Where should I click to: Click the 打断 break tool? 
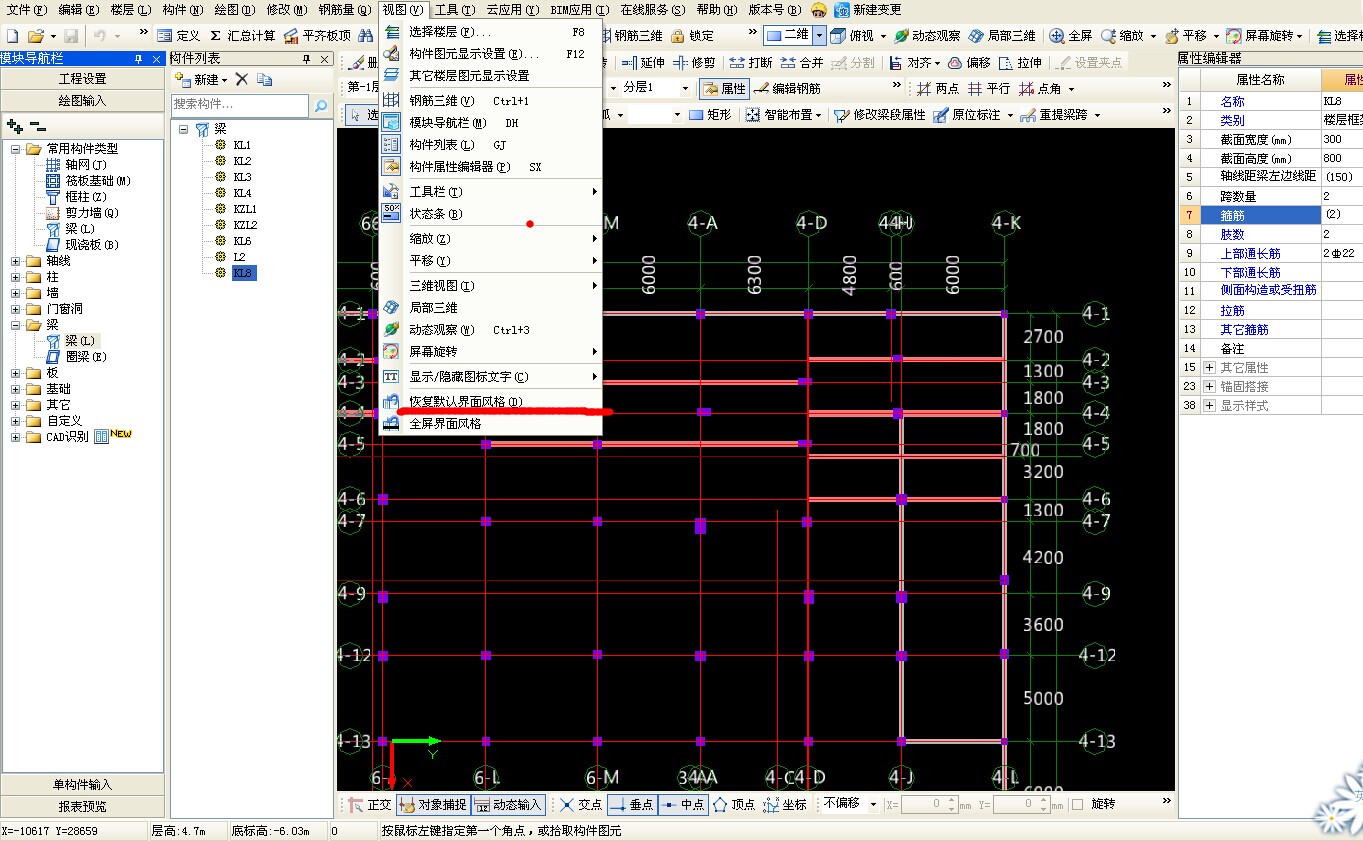(751, 62)
